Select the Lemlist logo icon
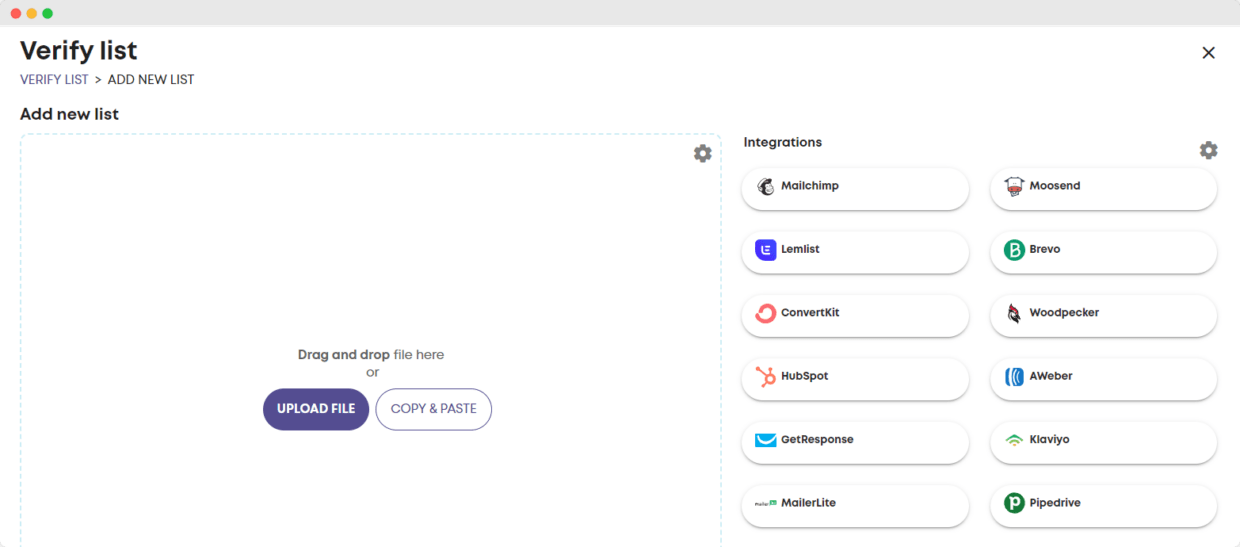The image size is (1240, 547). coord(766,250)
